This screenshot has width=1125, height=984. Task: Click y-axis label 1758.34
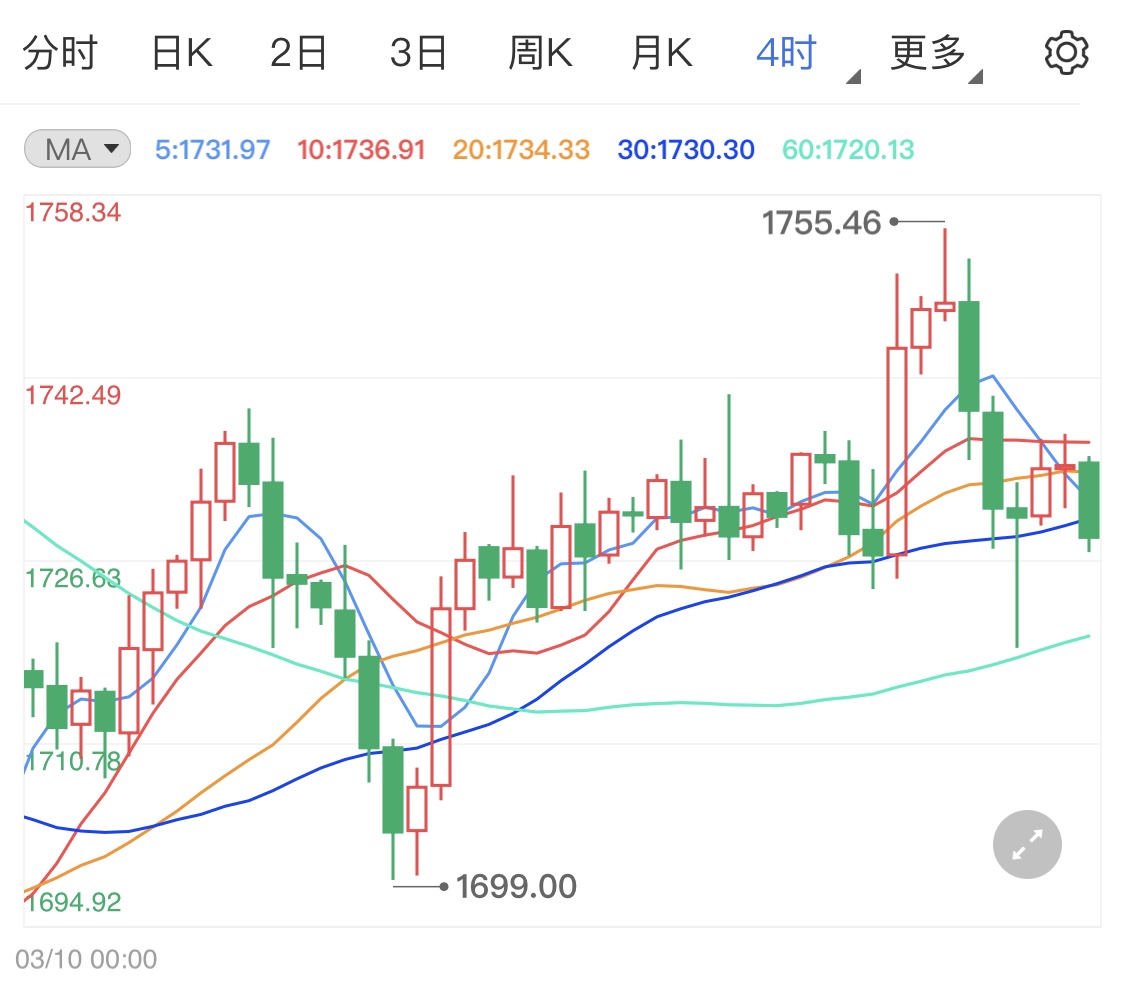pos(73,212)
